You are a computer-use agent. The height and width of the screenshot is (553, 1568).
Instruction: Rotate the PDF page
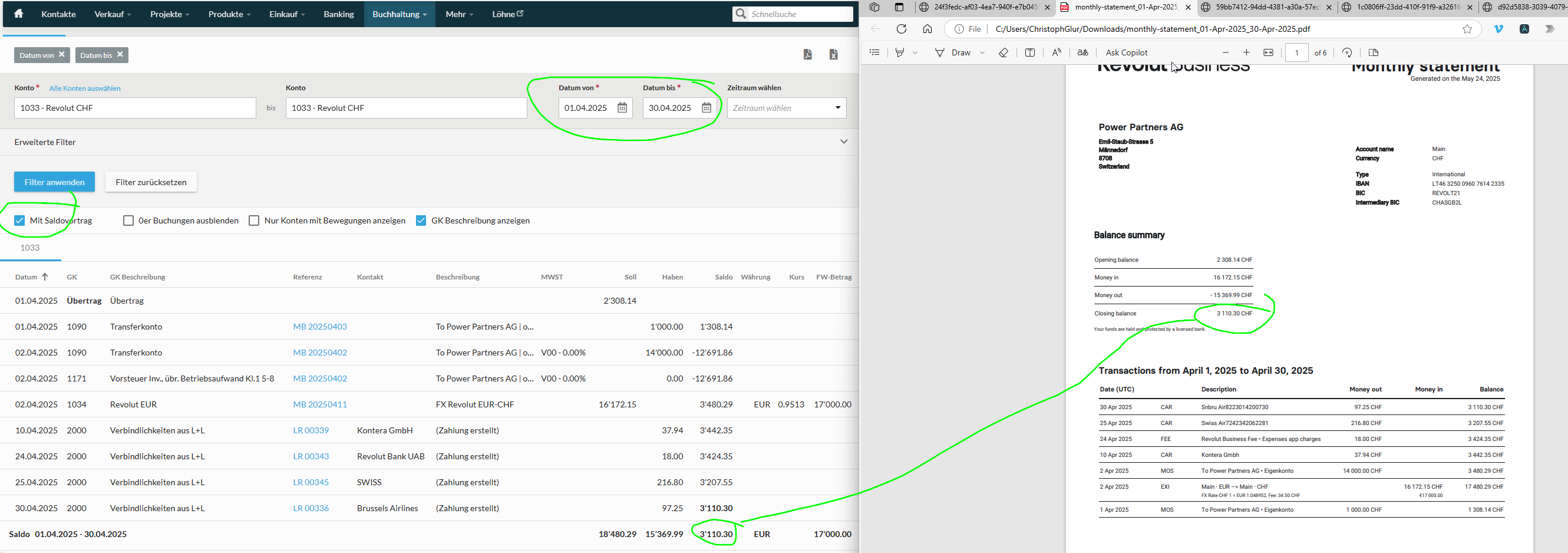1347,52
